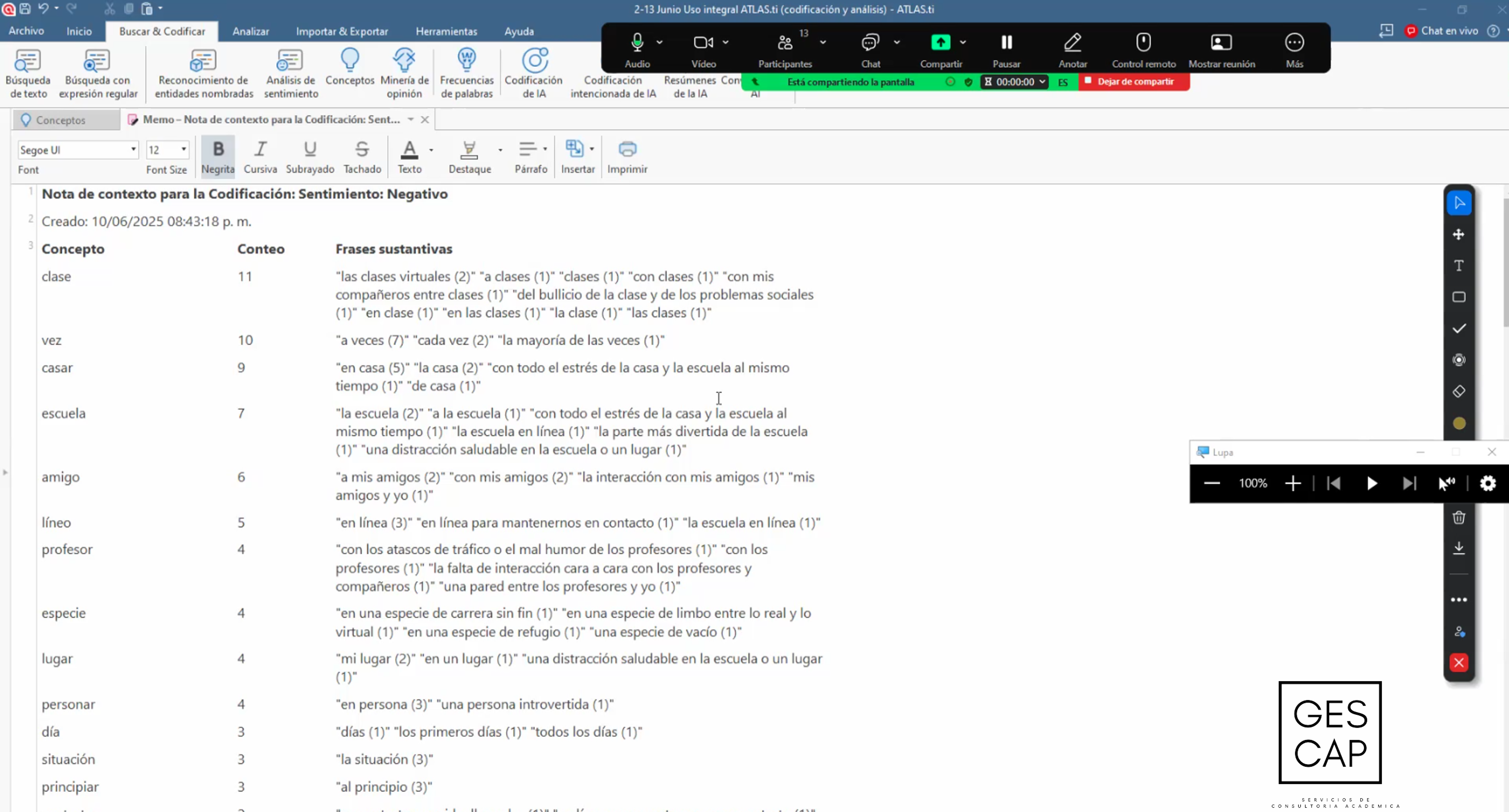Open Búsqueda con expresión regular
Screen dimensions: 1509x812
click(98, 73)
